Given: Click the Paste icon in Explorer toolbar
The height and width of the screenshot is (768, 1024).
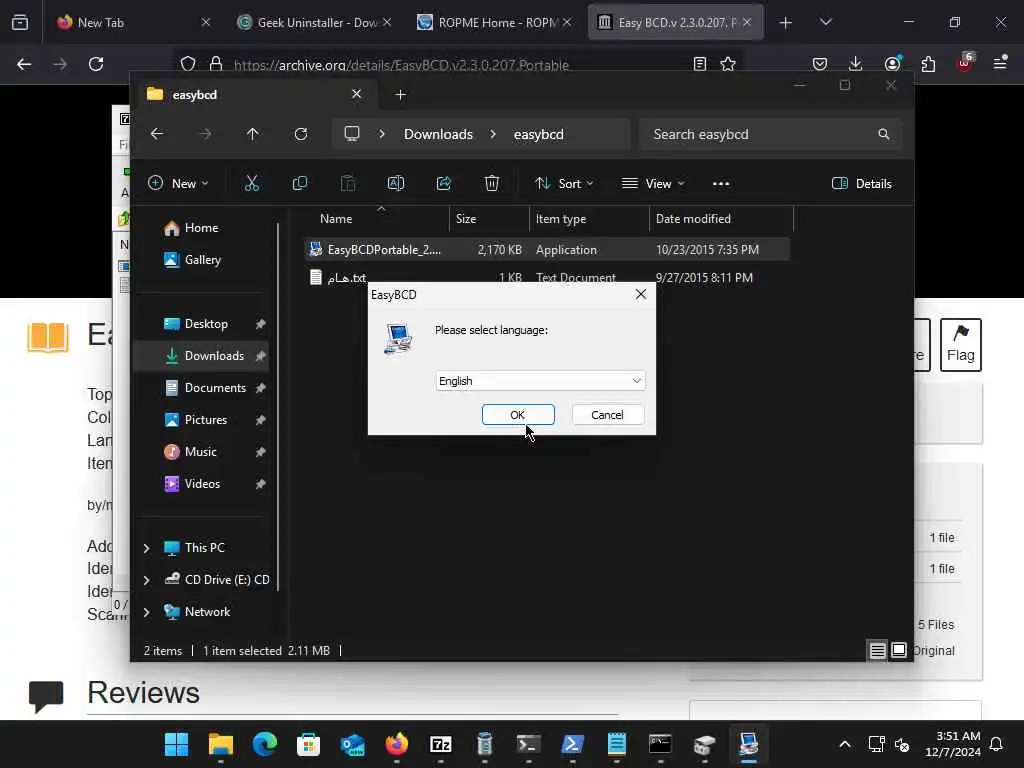Looking at the screenshot, I should [x=348, y=184].
